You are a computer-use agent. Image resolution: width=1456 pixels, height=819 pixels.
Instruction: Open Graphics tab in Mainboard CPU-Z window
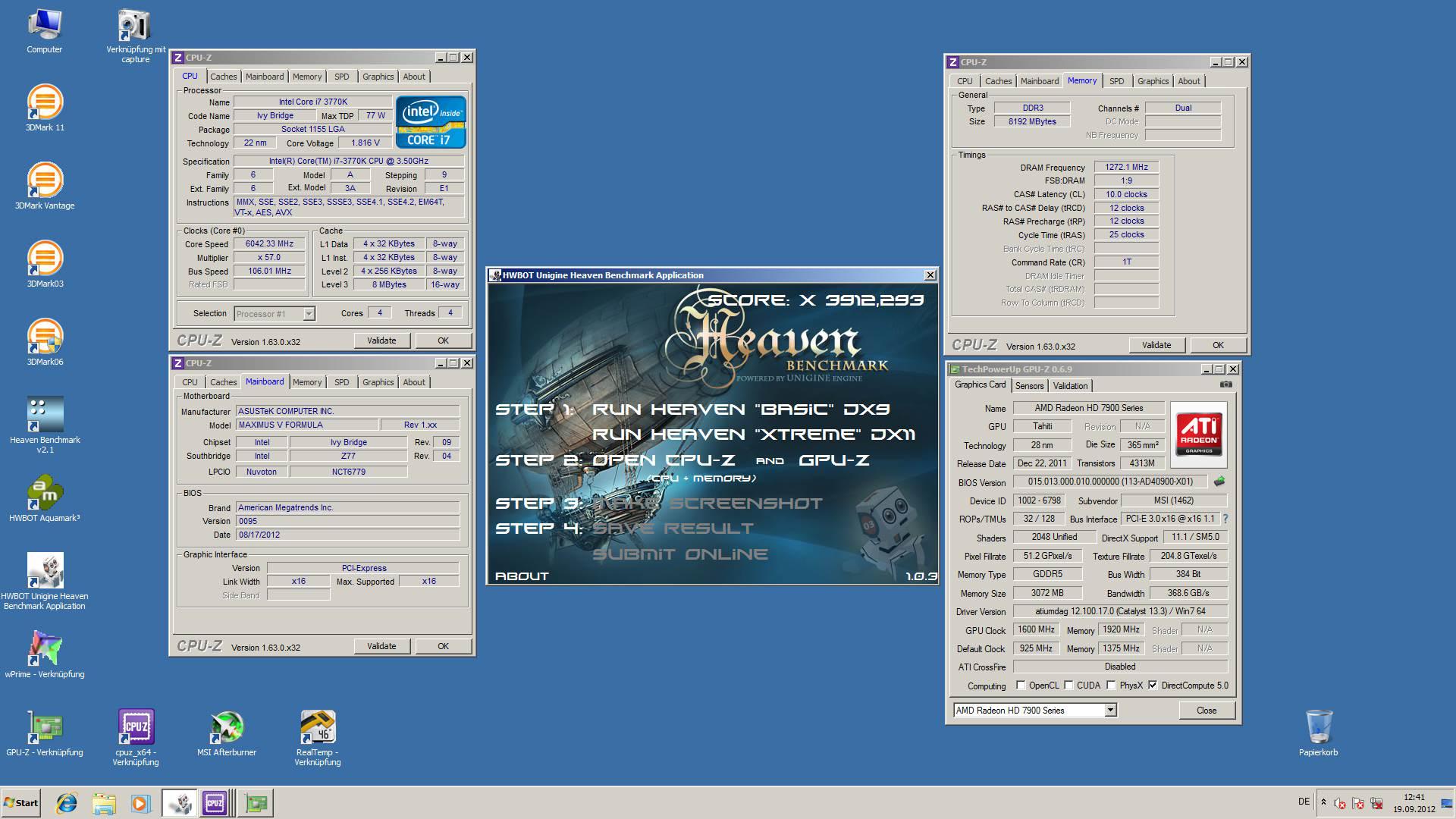point(378,382)
